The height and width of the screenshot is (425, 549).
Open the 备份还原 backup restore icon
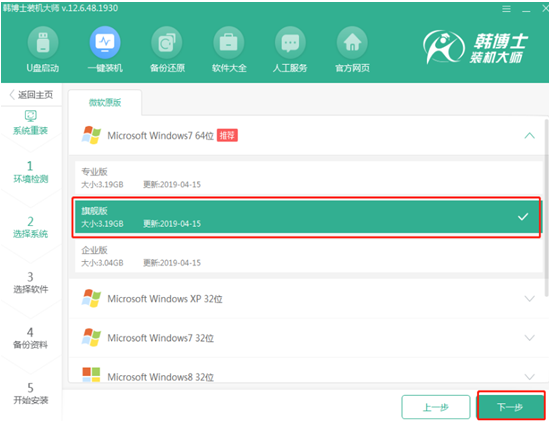[167, 42]
